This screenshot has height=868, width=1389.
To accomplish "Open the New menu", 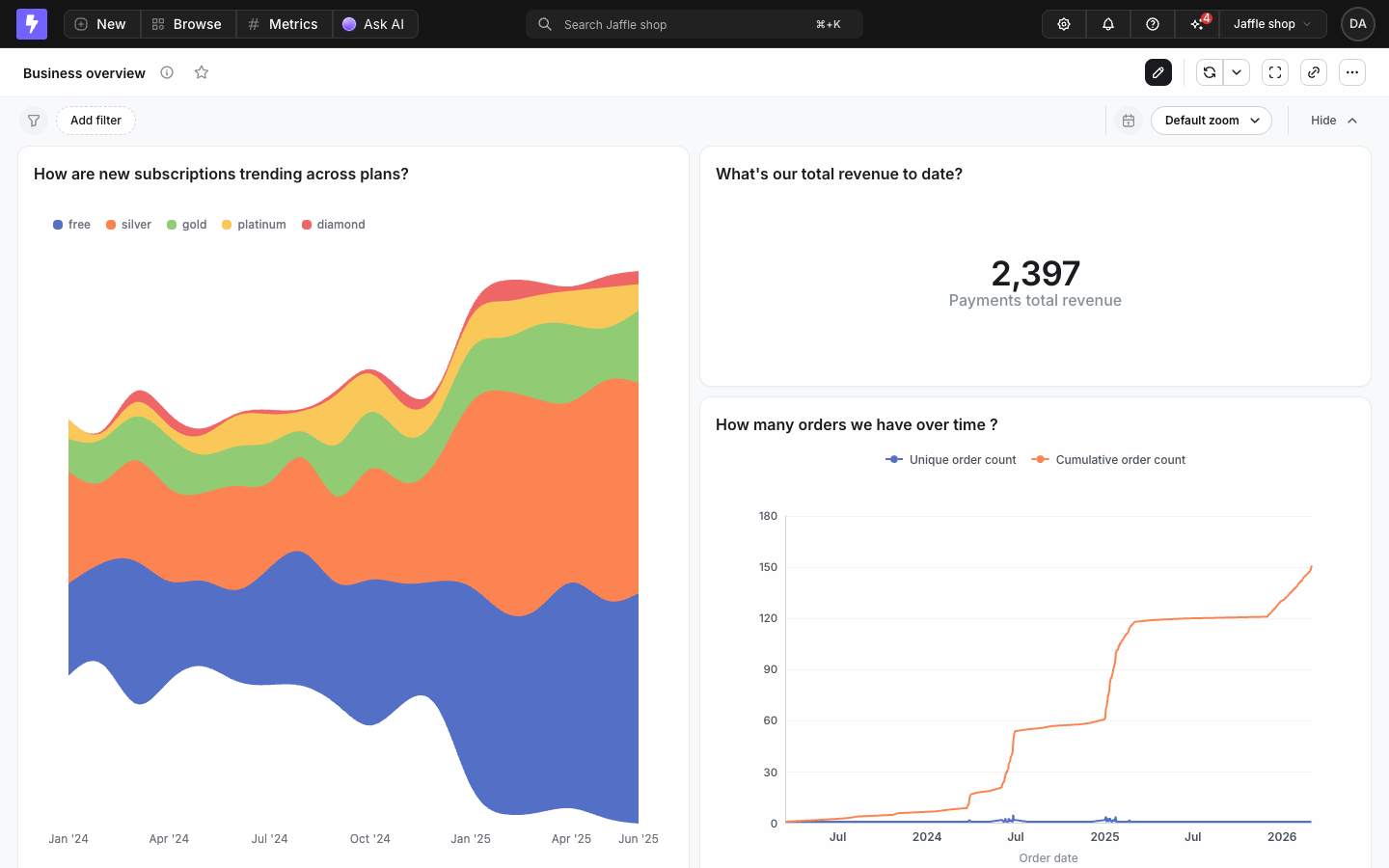I will [101, 24].
